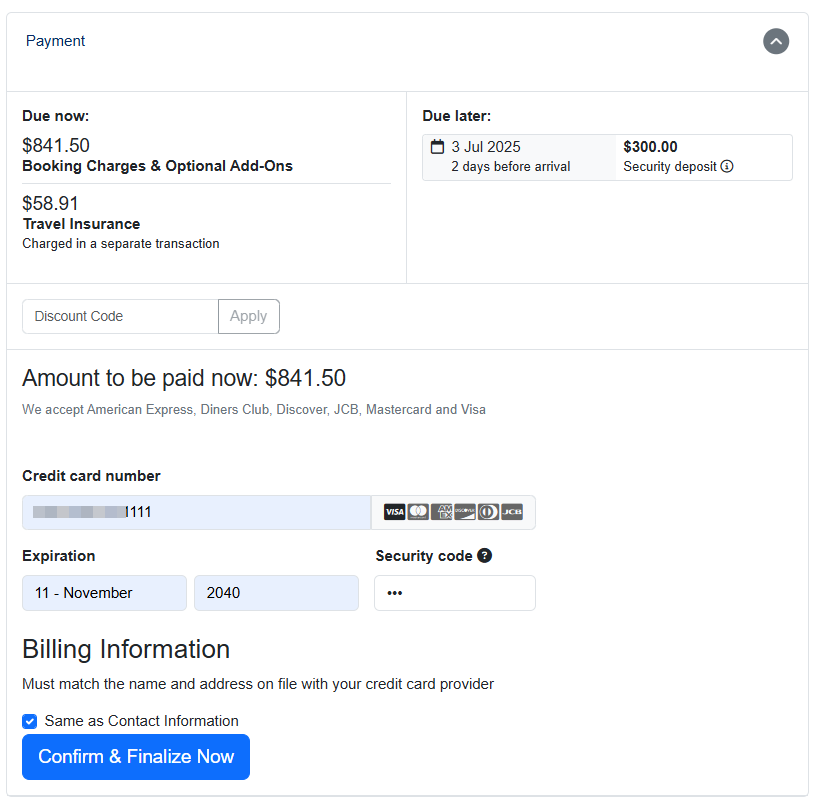Click the Payment section header
Viewport: 818px width, 805px height.
click(56, 41)
